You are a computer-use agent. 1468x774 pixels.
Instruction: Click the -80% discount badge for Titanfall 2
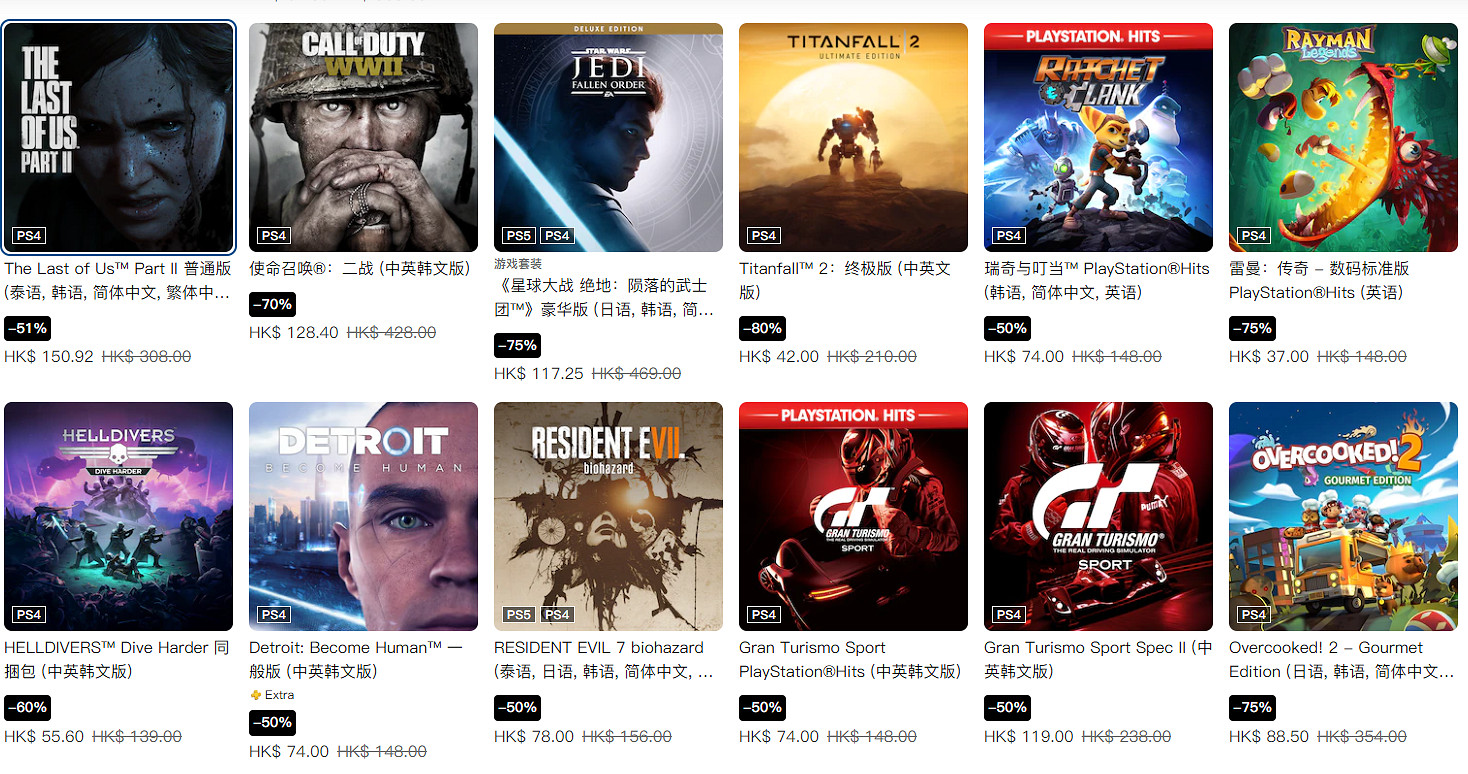click(x=762, y=328)
